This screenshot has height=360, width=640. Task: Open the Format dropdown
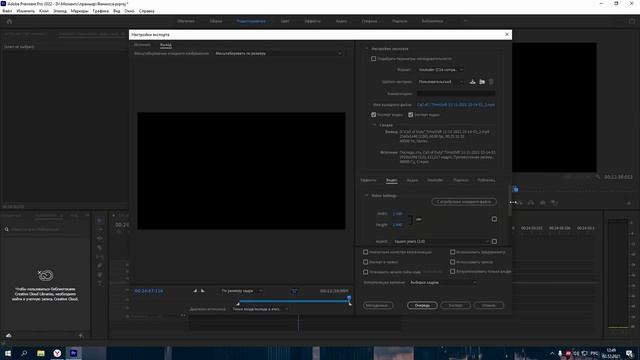pos(440,70)
